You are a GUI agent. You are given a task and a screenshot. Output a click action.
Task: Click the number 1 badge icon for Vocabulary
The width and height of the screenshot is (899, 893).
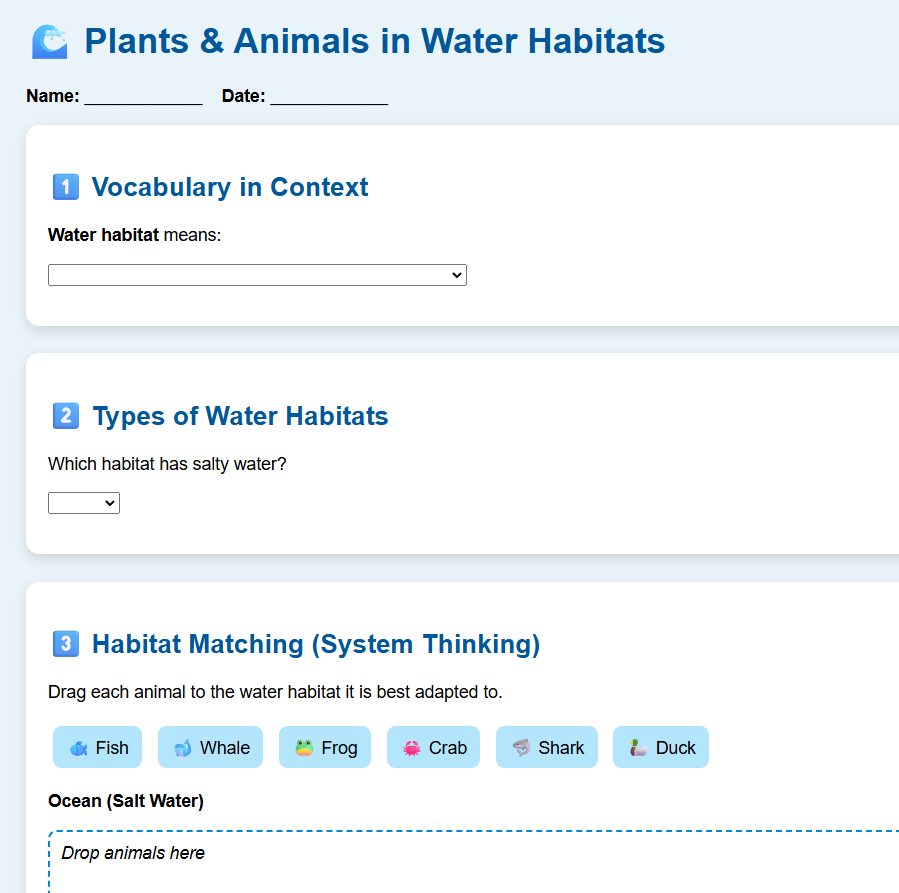(x=65, y=187)
